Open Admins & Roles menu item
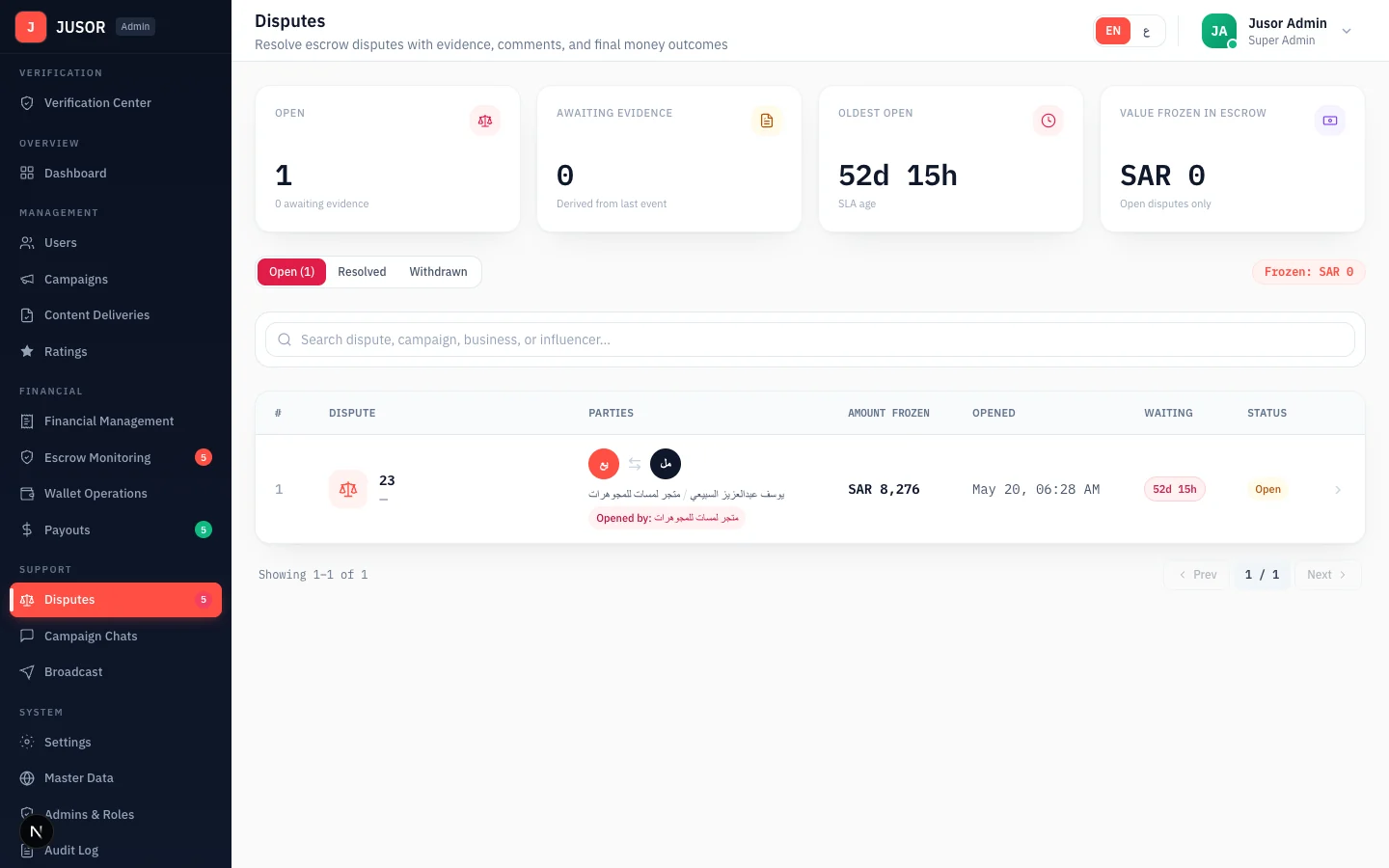 coord(116,815)
